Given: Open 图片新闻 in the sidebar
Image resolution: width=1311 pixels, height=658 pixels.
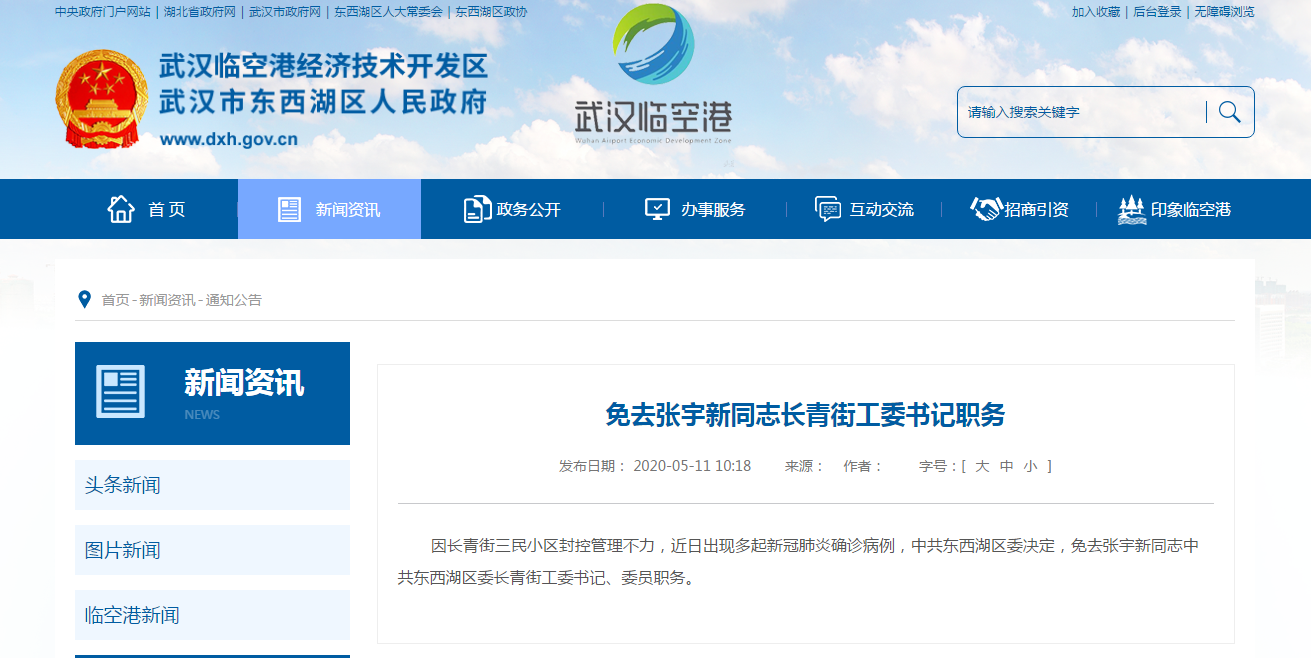Looking at the screenshot, I should tap(122, 550).
